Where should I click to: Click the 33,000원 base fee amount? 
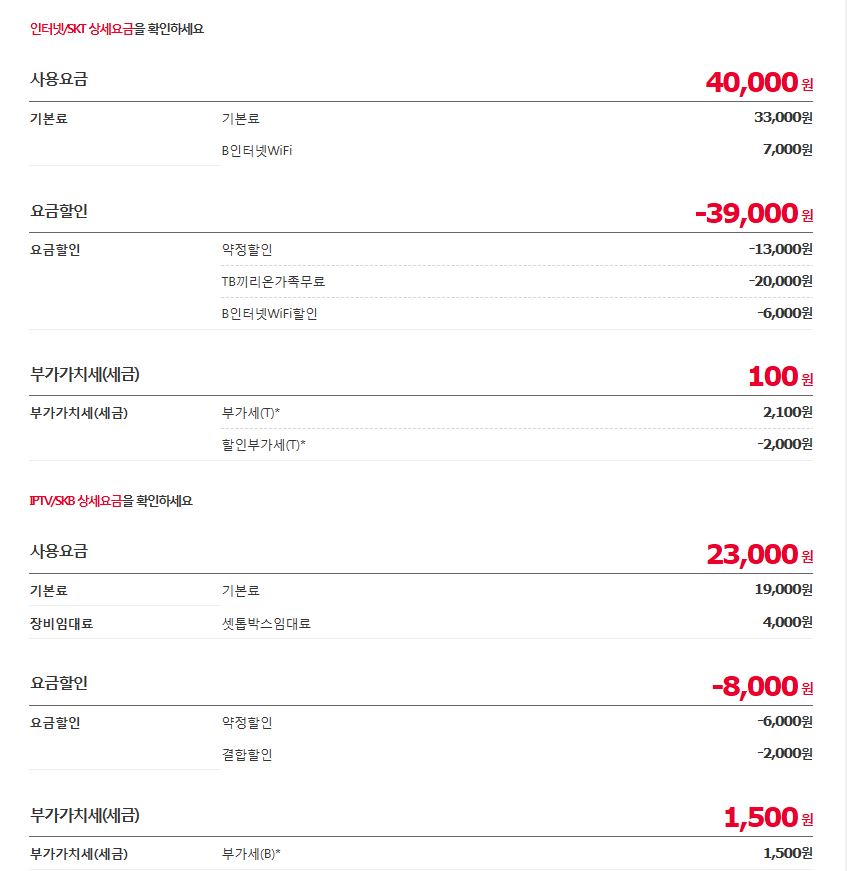tap(783, 118)
